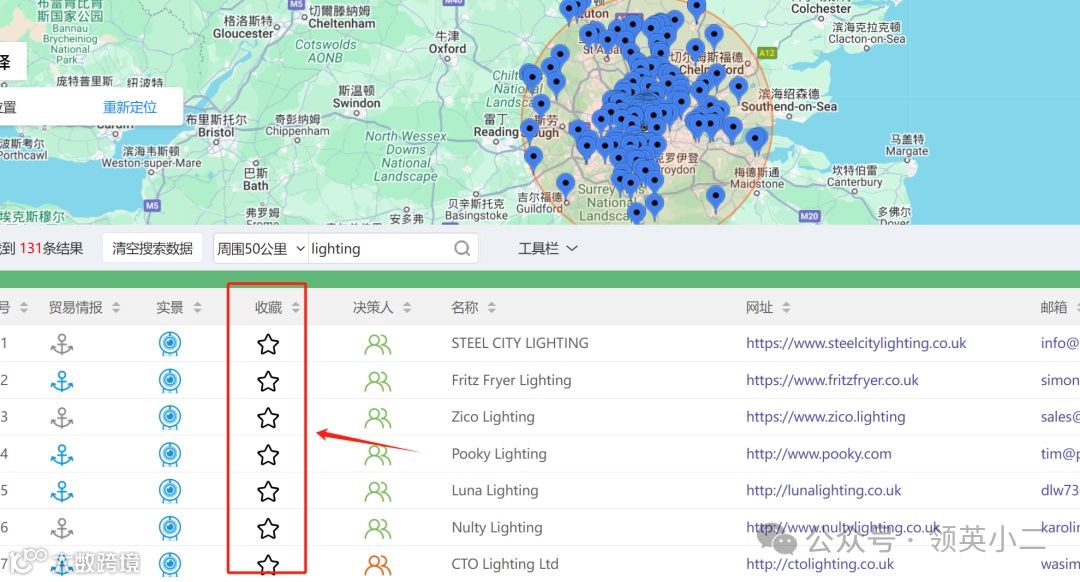Viewport: 1080px width, 582px height.
Task: Open trade intelligence for Pooky Lighting
Action: (62, 455)
